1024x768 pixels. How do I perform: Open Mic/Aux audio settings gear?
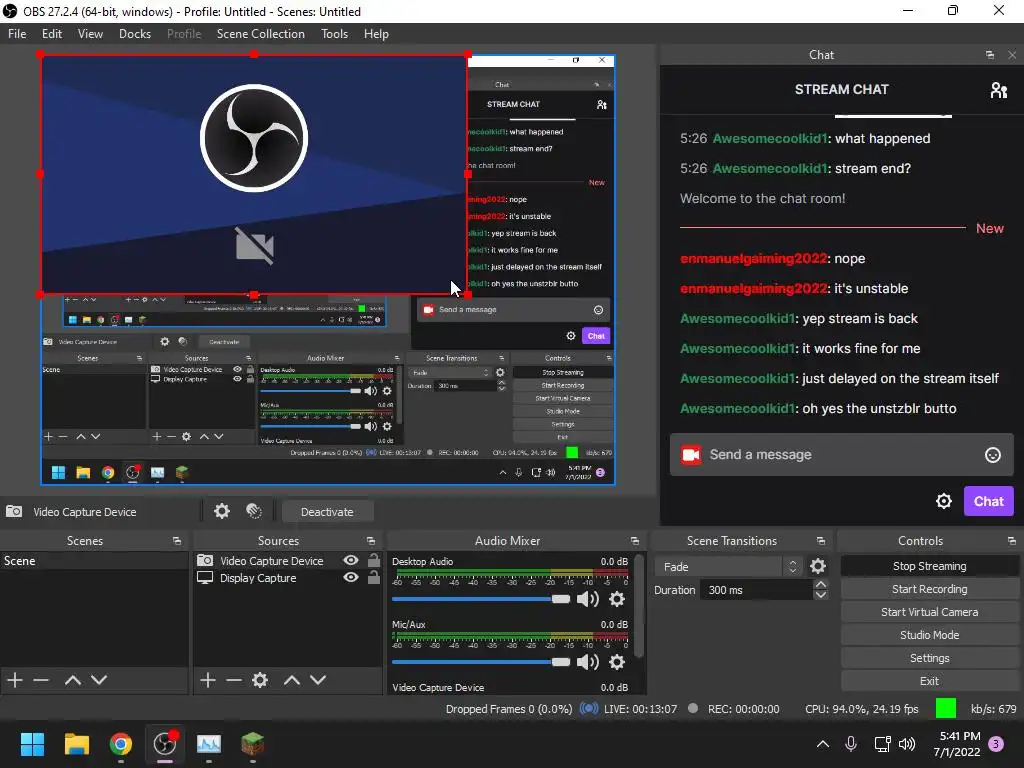point(616,662)
